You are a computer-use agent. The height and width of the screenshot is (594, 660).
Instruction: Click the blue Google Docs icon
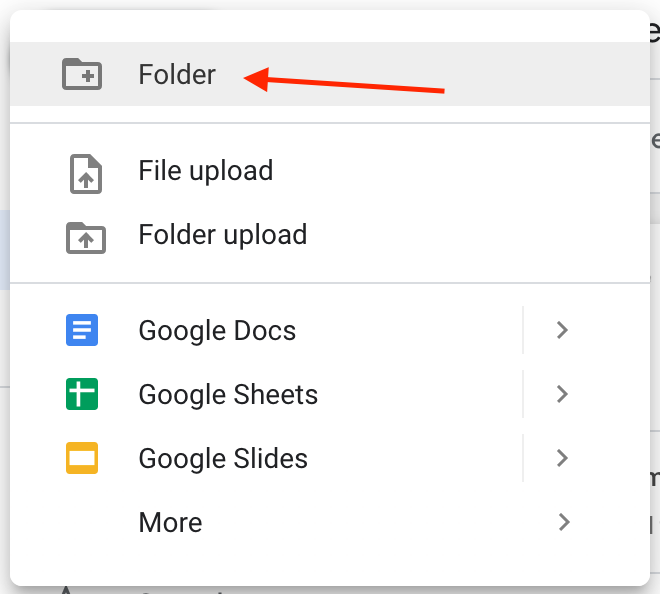(x=82, y=330)
